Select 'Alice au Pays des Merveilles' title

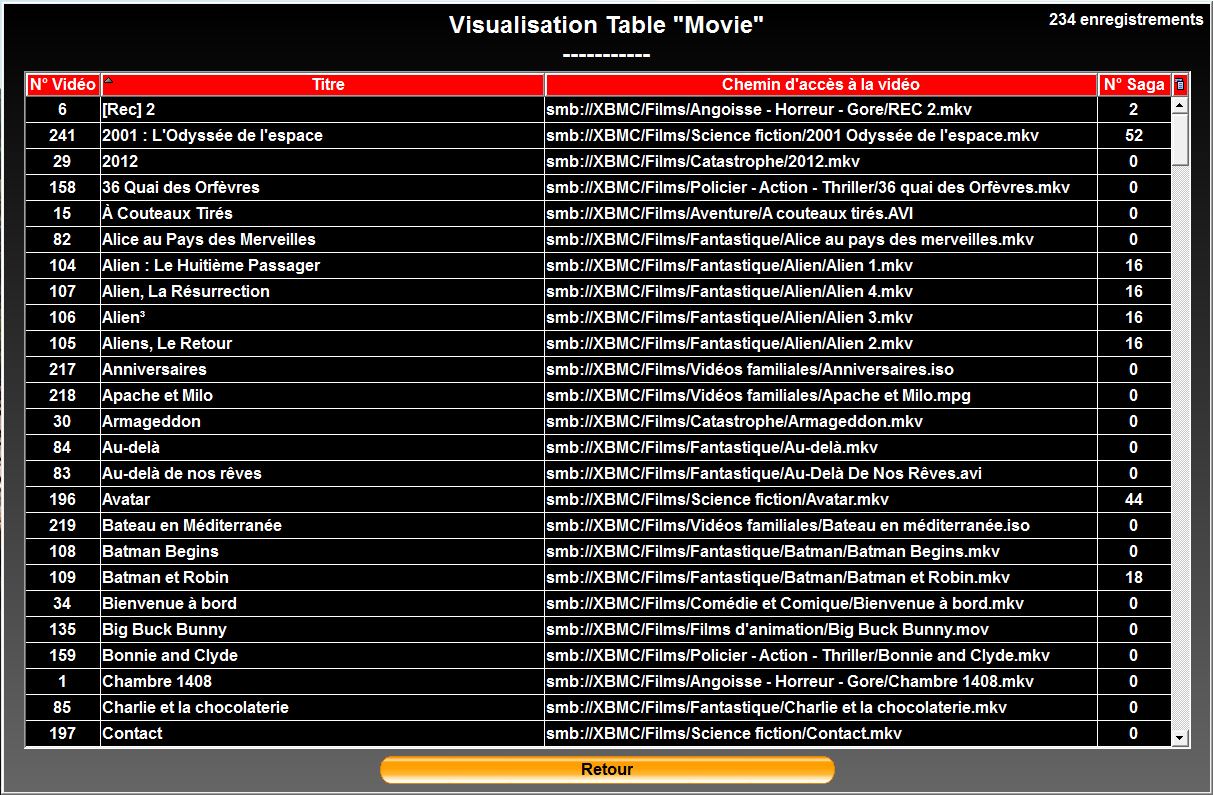[x=208, y=239]
